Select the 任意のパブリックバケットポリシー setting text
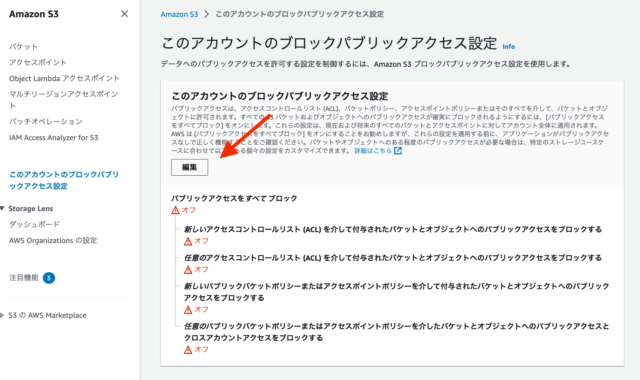This screenshot has width=640, height=380. click(396, 332)
